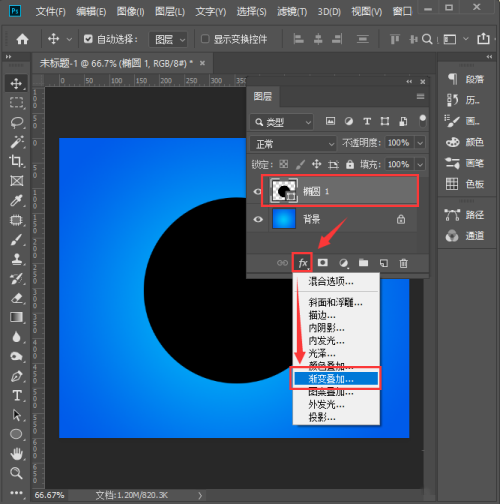Select the Crop tool

tap(16, 161)
